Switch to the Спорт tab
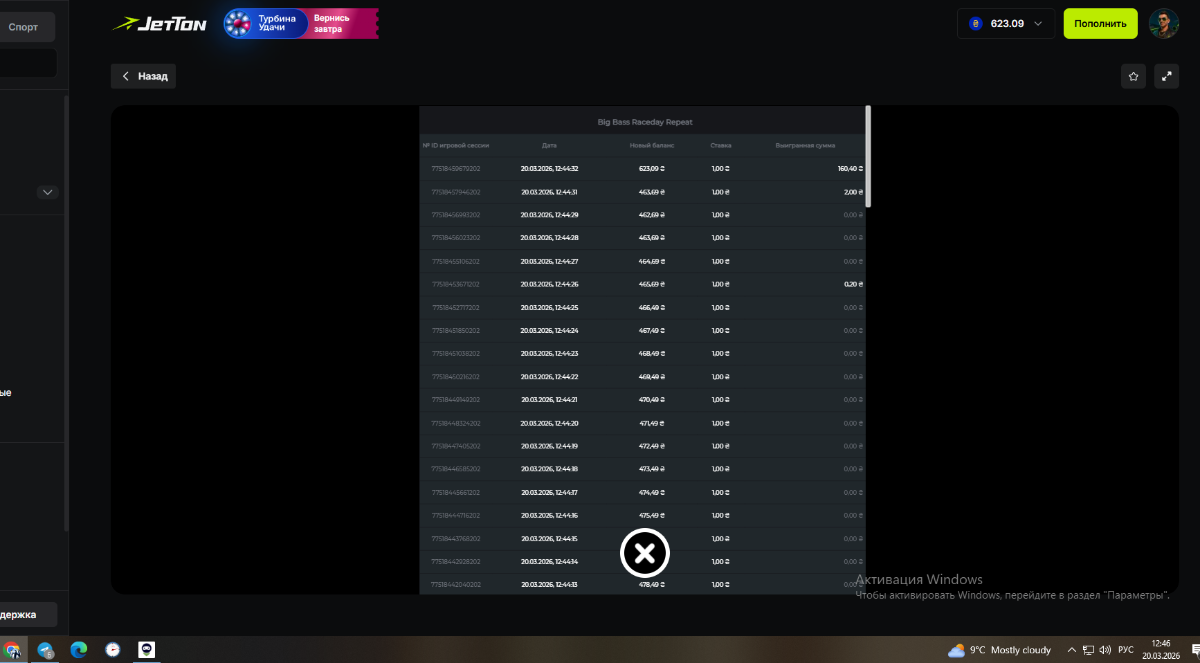The width and height of the screenshot is (1200, 663). click(x=23, y=27)
